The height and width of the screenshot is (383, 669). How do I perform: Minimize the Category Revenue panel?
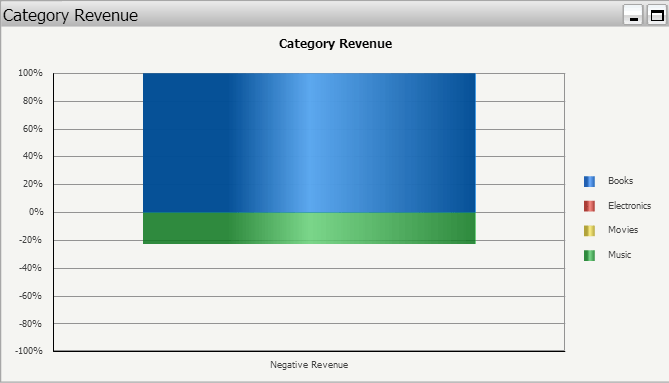(x=633, y=15)
